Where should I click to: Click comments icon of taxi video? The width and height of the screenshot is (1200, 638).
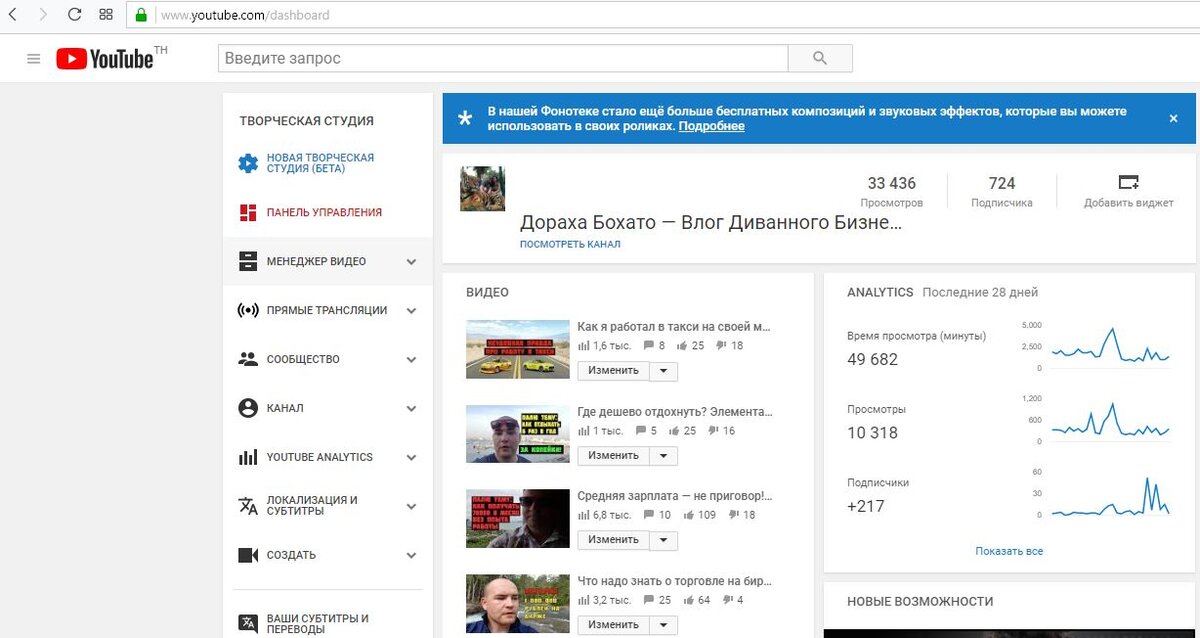coord(648,346)
